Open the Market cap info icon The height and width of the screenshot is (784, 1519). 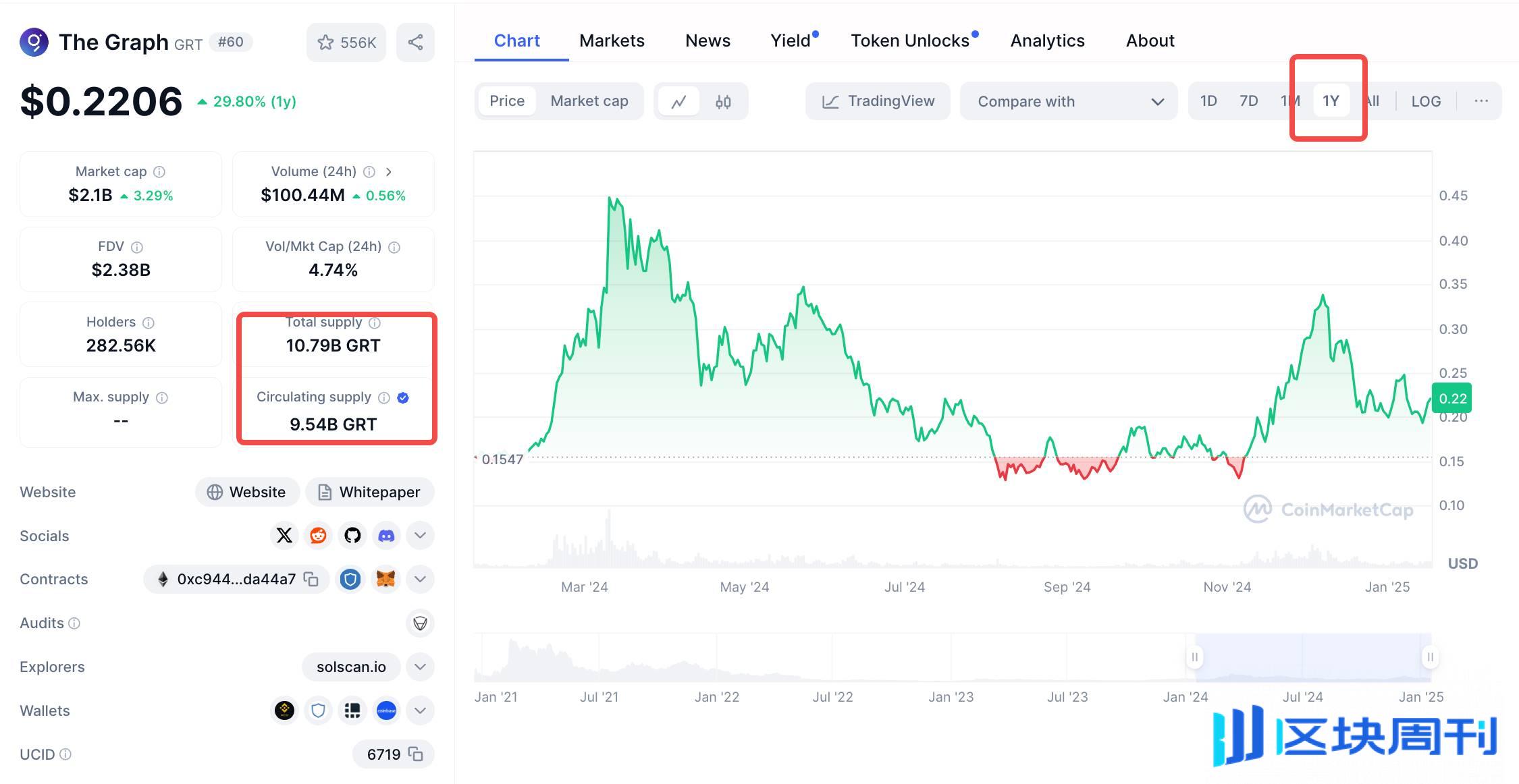coord(159,172)
